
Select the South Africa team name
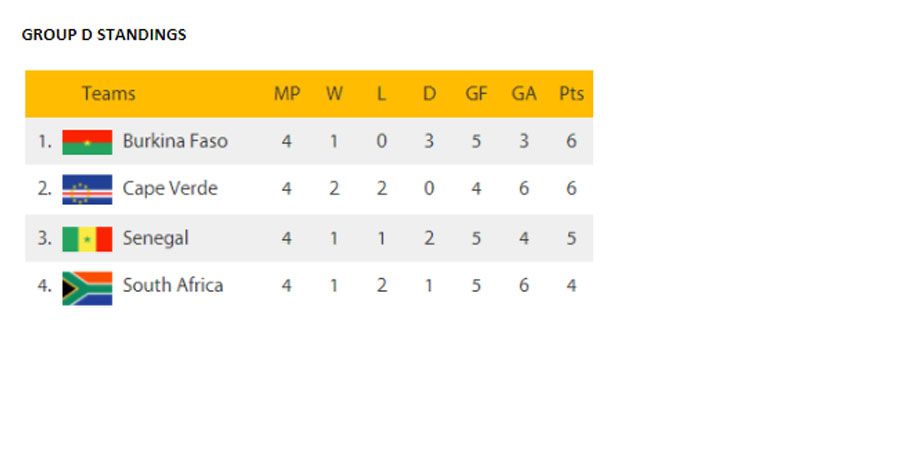(x=173, y=285)
